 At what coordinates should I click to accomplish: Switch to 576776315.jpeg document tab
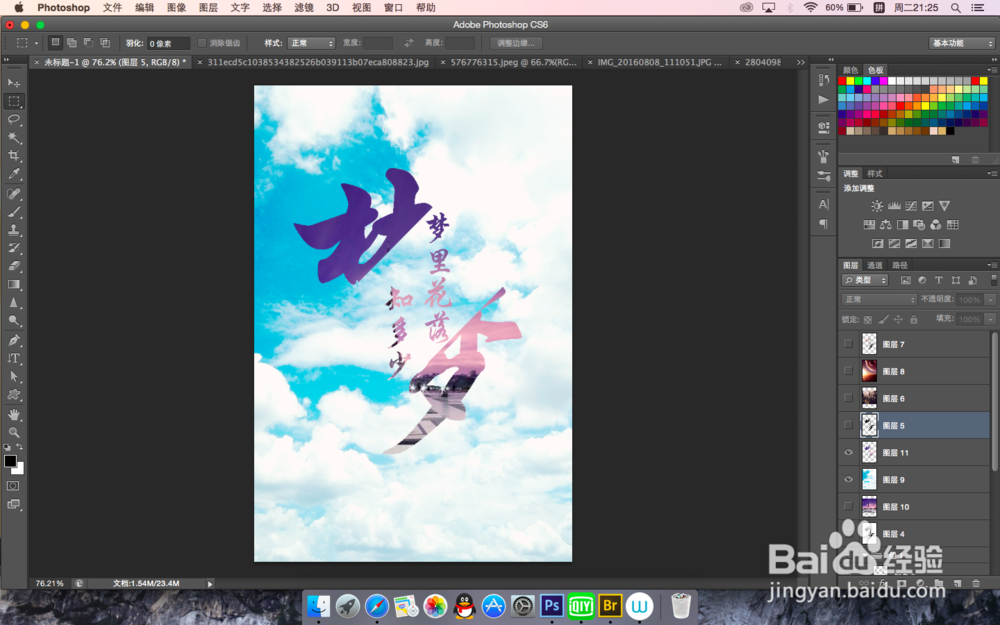pos(513,62)
